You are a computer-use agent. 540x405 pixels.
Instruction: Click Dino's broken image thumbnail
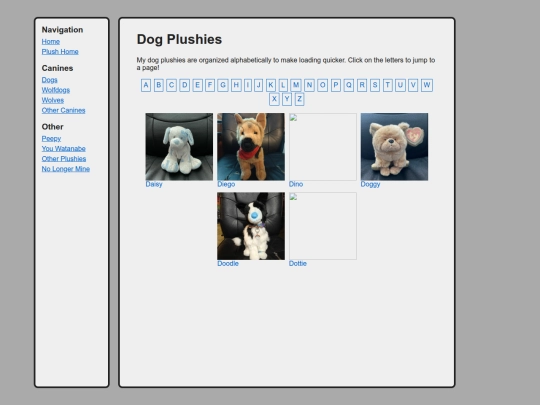[x=323, y=147]
